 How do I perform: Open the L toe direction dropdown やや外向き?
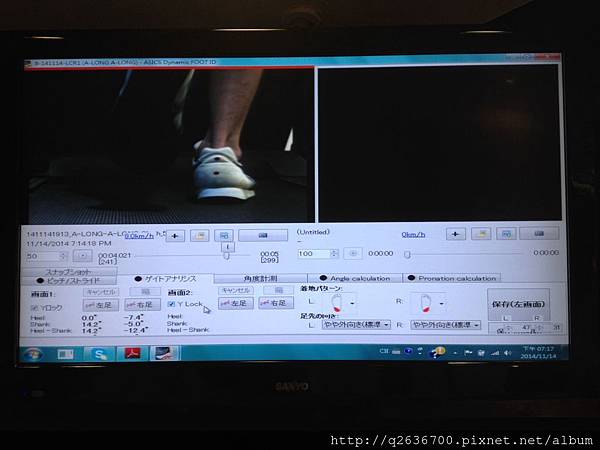(356, 324)
